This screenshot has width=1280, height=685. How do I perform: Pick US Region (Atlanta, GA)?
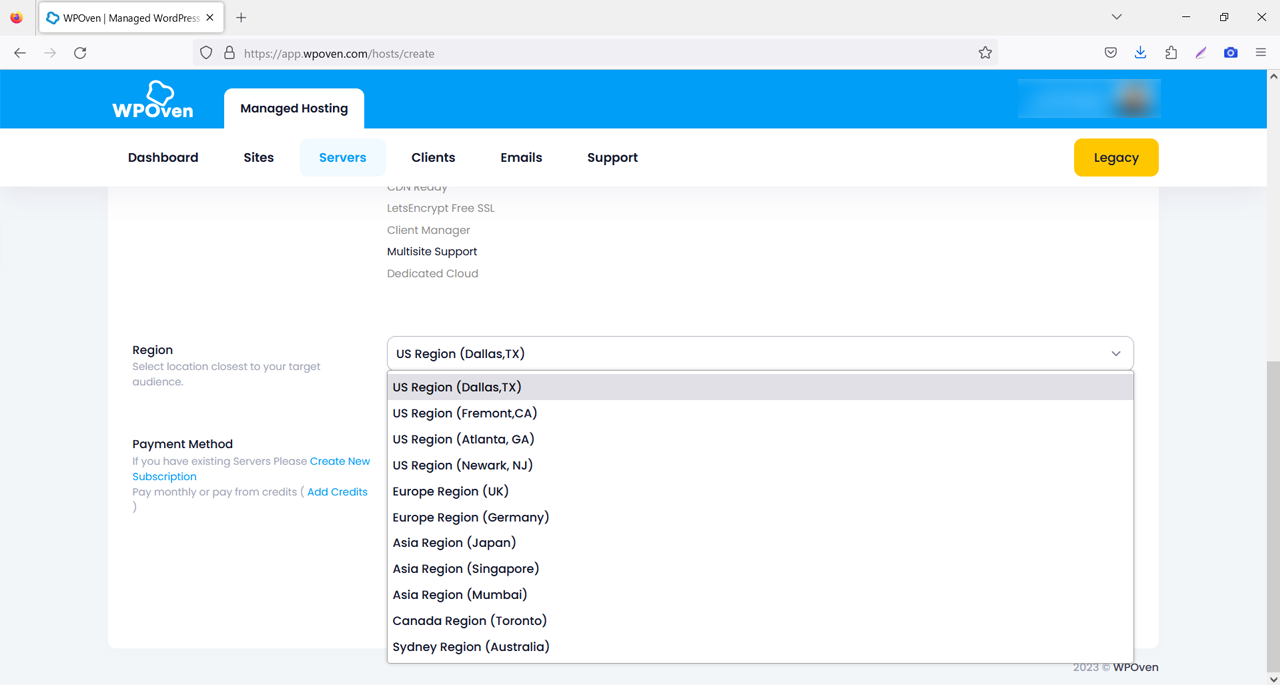760,439
